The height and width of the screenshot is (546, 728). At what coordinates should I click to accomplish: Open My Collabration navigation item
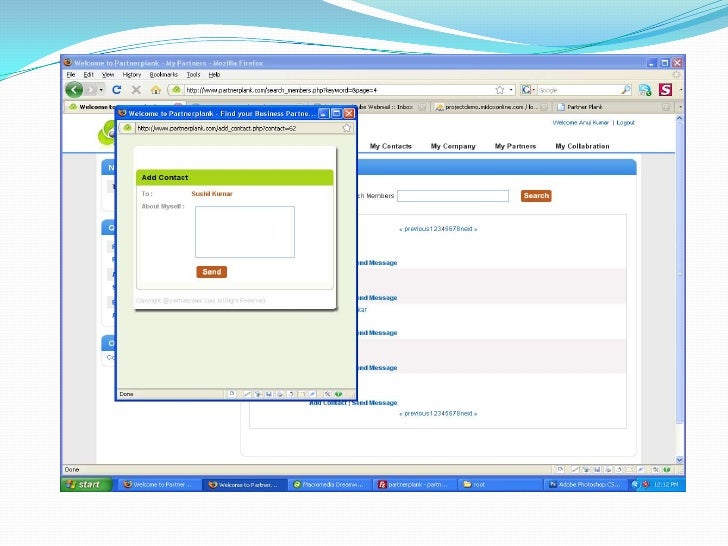582,146
